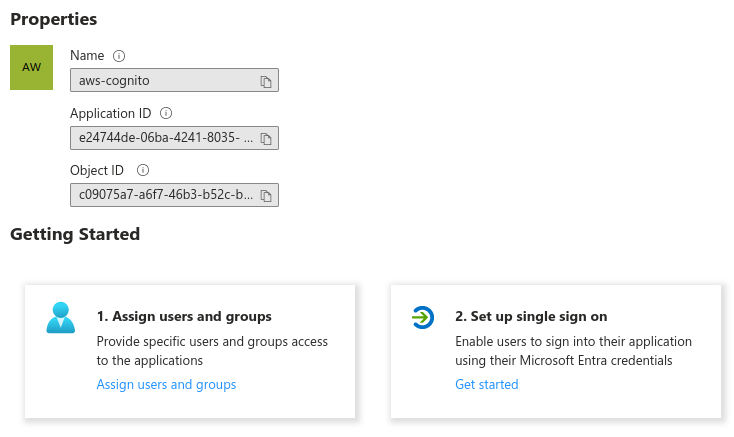
Task: Click the Application ID label text
Action: [x=110, y=113]
